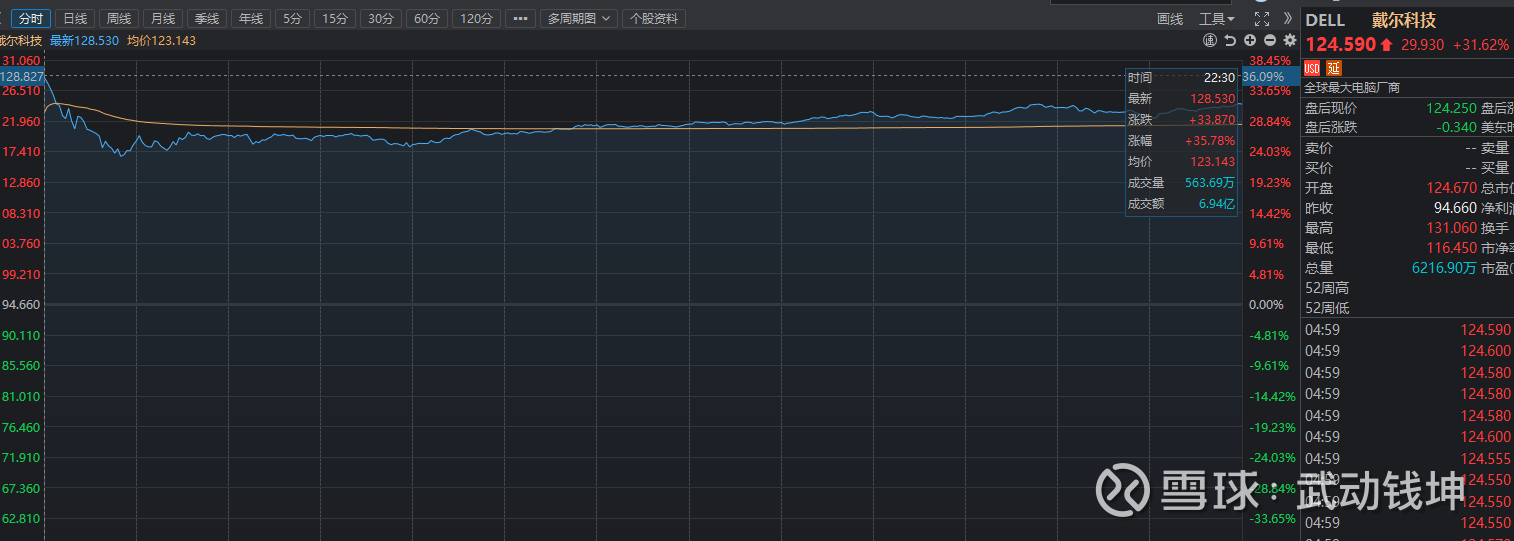
Task: Click the opening price 124.670
Action: tap(1451, 188)
